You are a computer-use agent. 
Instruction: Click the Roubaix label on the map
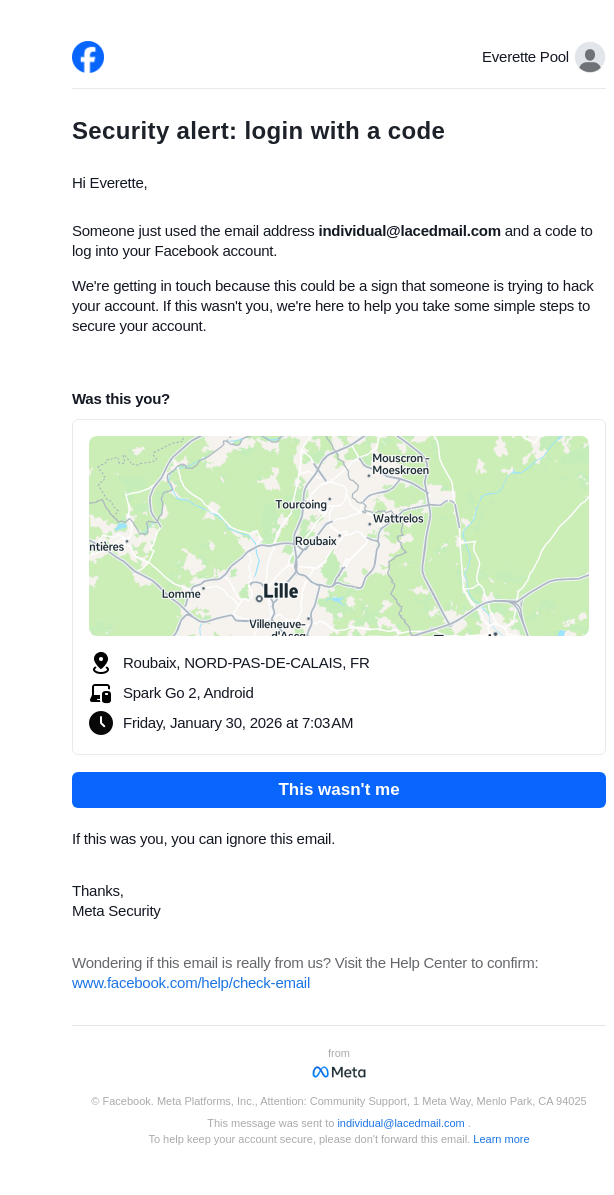[315, 541]
